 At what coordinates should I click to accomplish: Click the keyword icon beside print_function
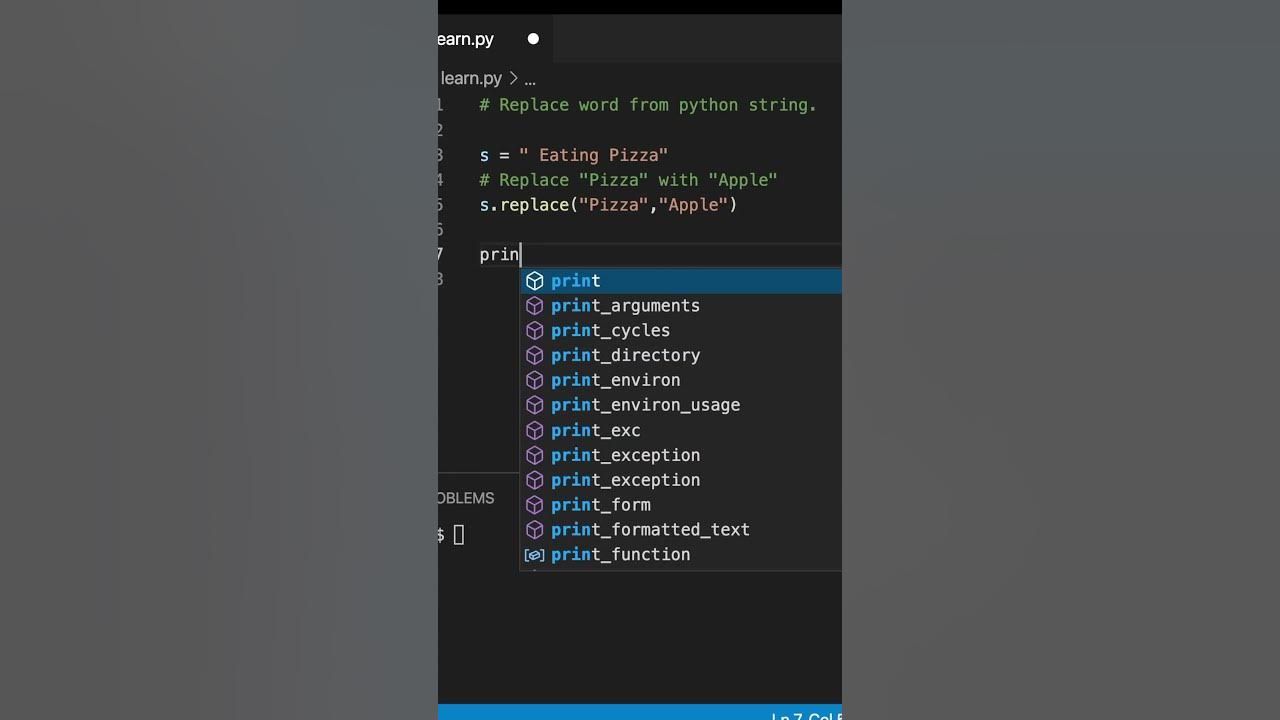(x=535, y=555)
